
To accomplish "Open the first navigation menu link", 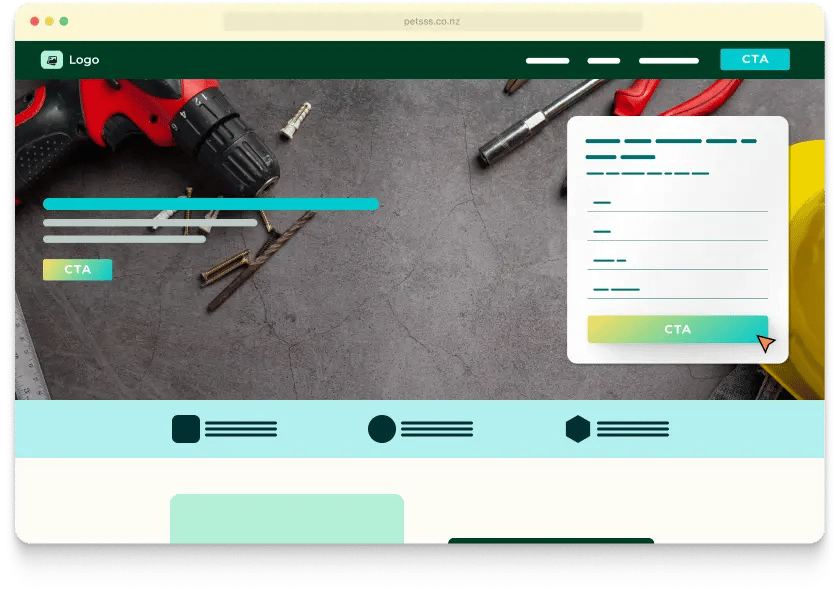I will tap(547, 61).
